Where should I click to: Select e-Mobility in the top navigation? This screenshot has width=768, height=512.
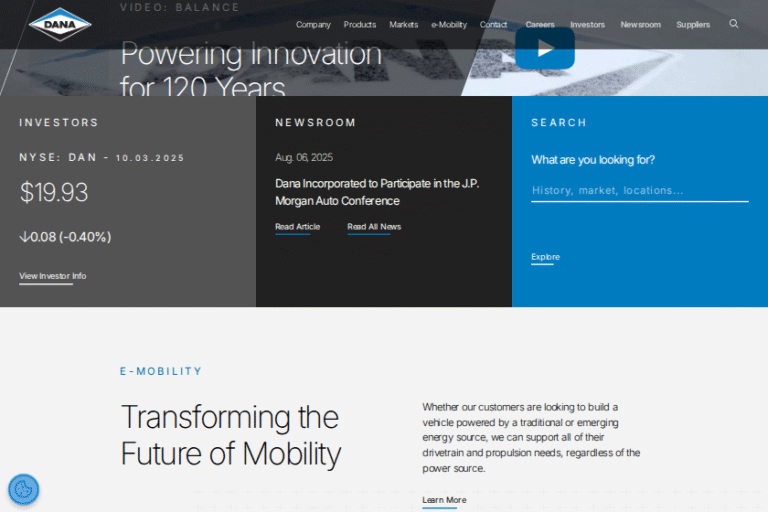click(449, 25)
